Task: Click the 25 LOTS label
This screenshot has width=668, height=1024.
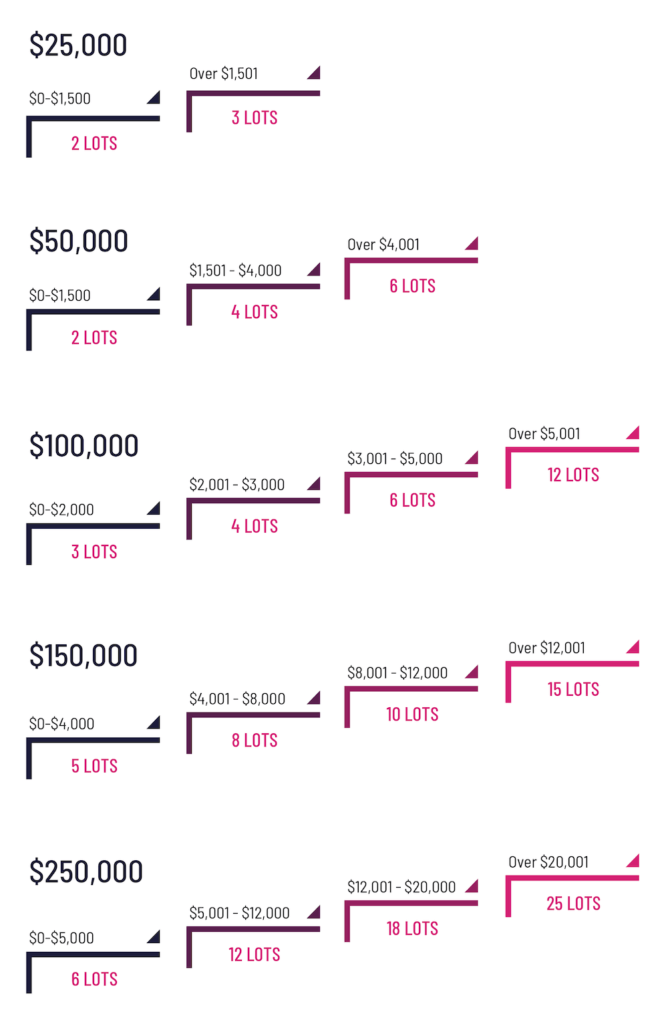Action: [x=573, y=903]
